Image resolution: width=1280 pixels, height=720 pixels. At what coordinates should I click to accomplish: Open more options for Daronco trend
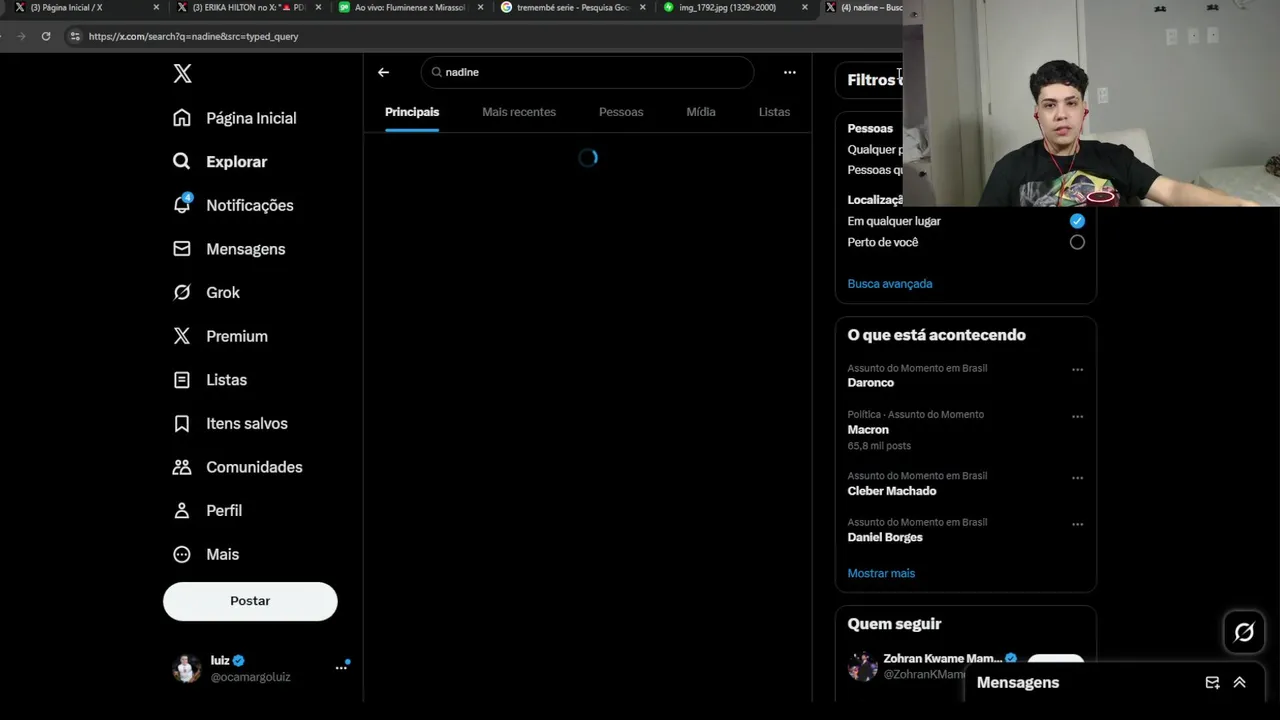1077,370
